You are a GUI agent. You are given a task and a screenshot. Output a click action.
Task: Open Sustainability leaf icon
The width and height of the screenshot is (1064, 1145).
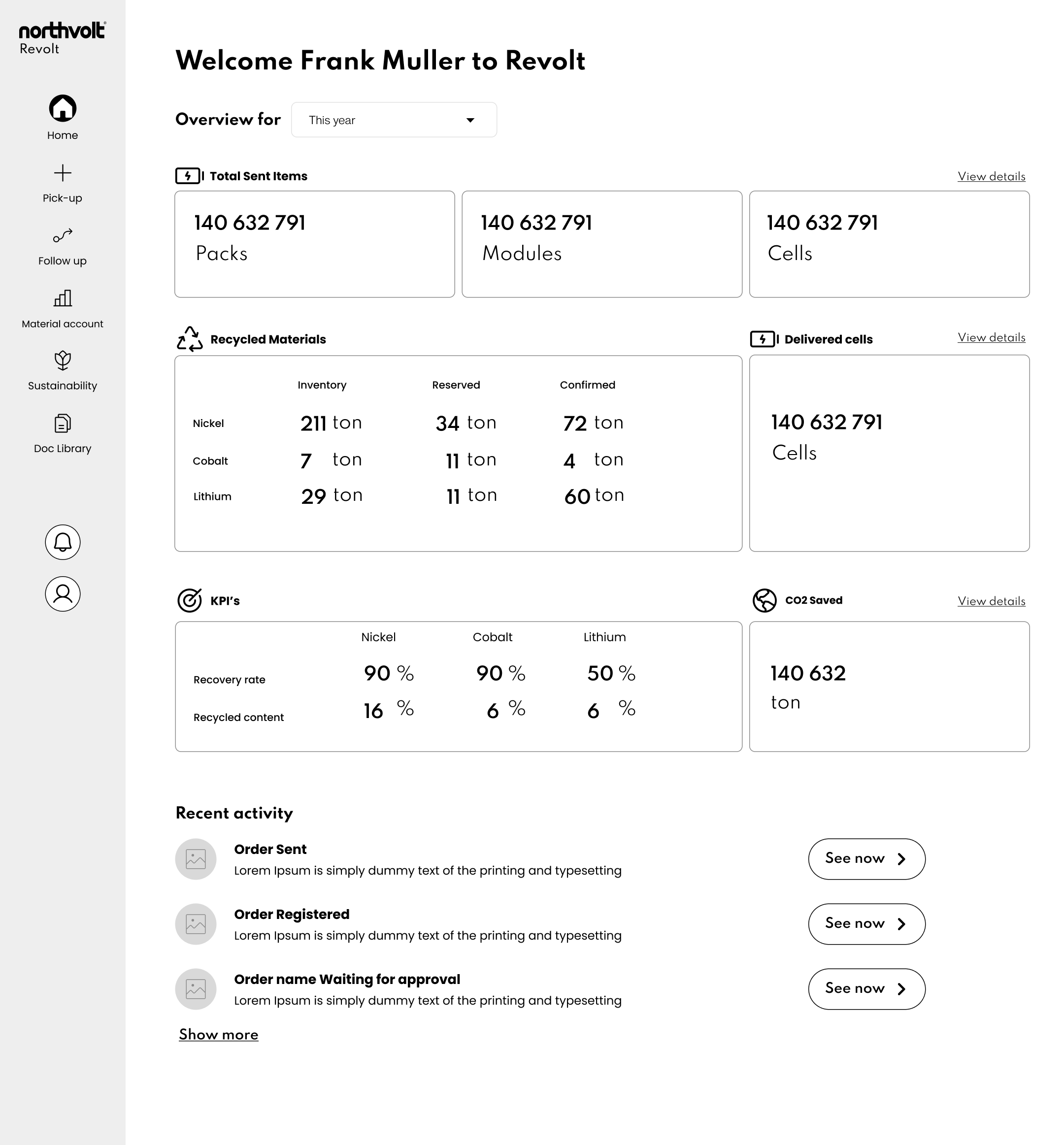[62, 361]
